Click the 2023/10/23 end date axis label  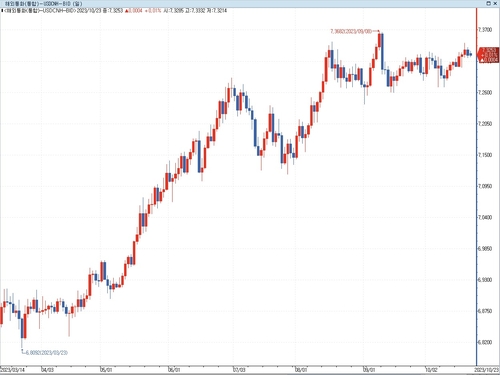[487, 370]
